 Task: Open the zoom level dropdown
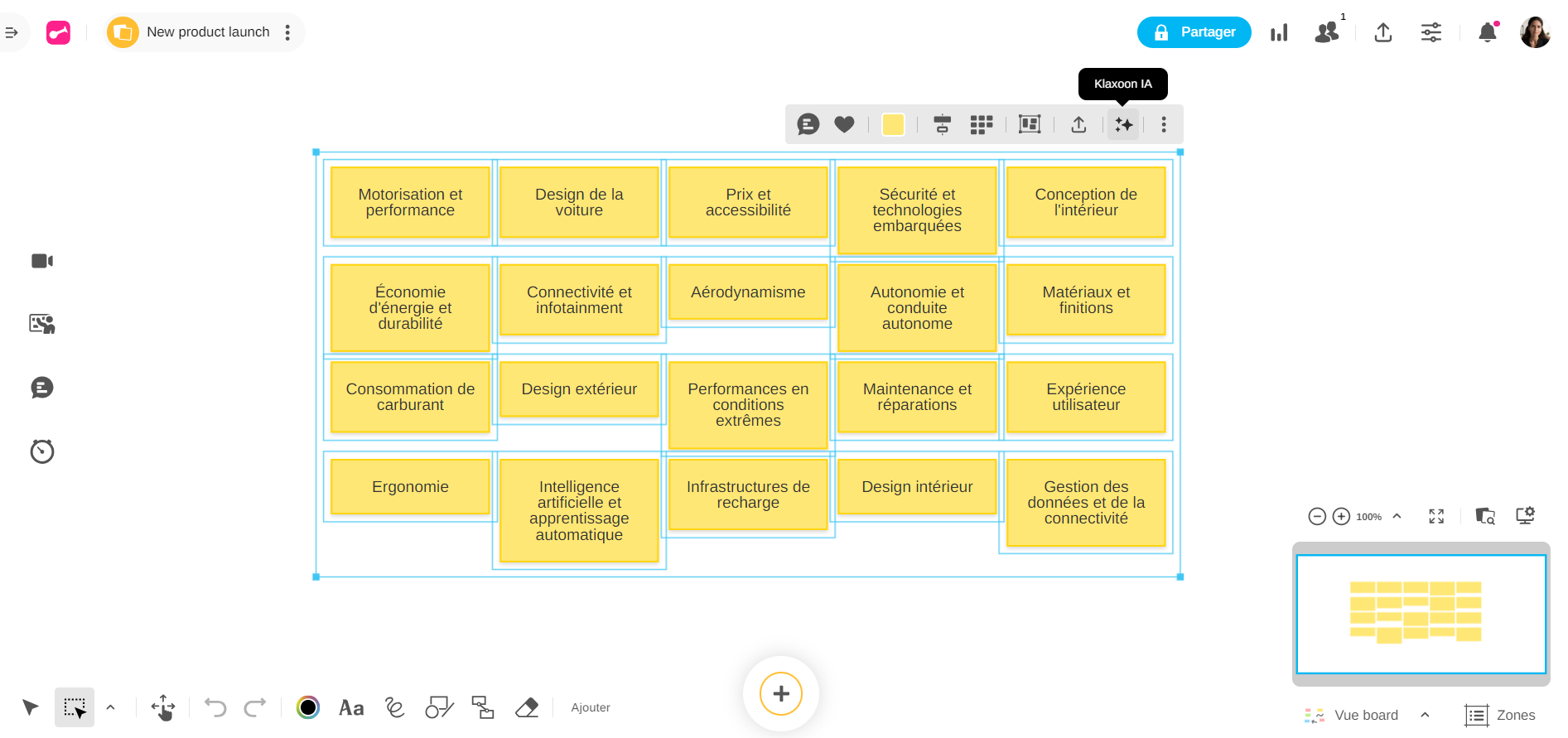click(x=1397, y=516)
